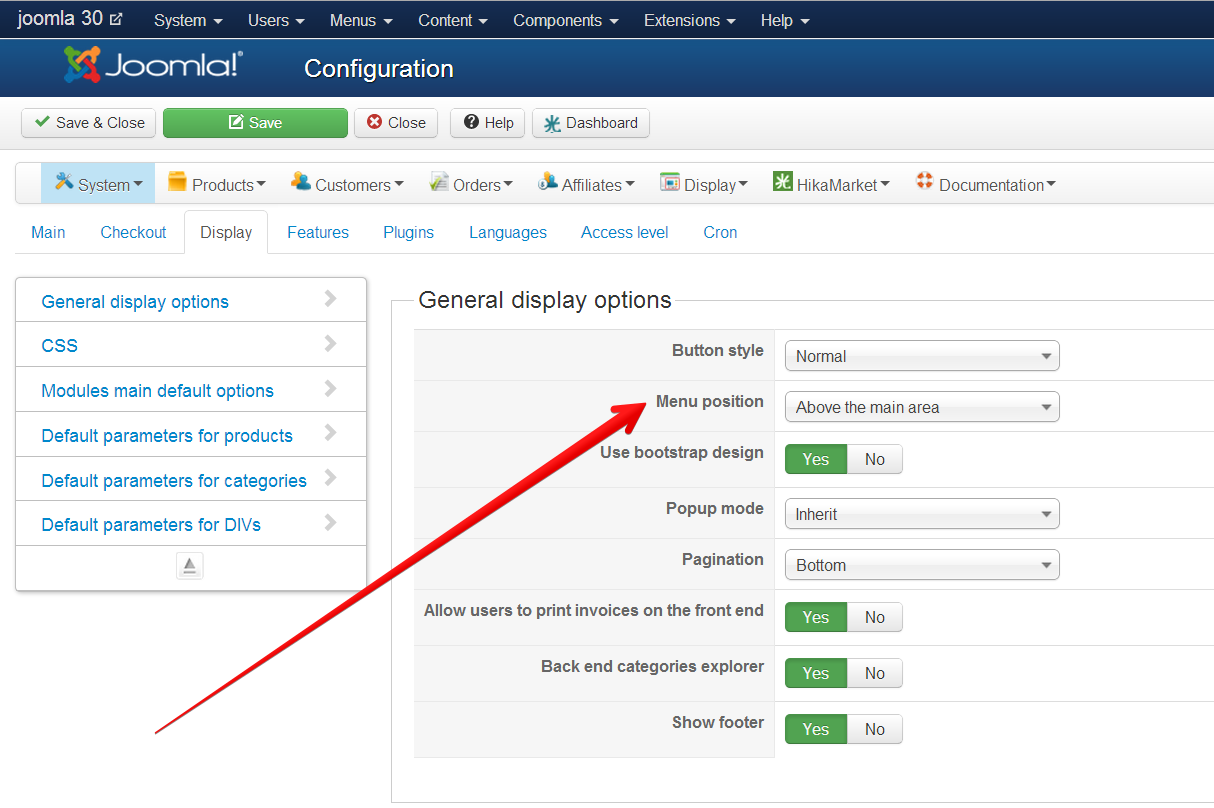Switch to Features tab
Viewport: 1214px width, 808px height.
point(318,232)
